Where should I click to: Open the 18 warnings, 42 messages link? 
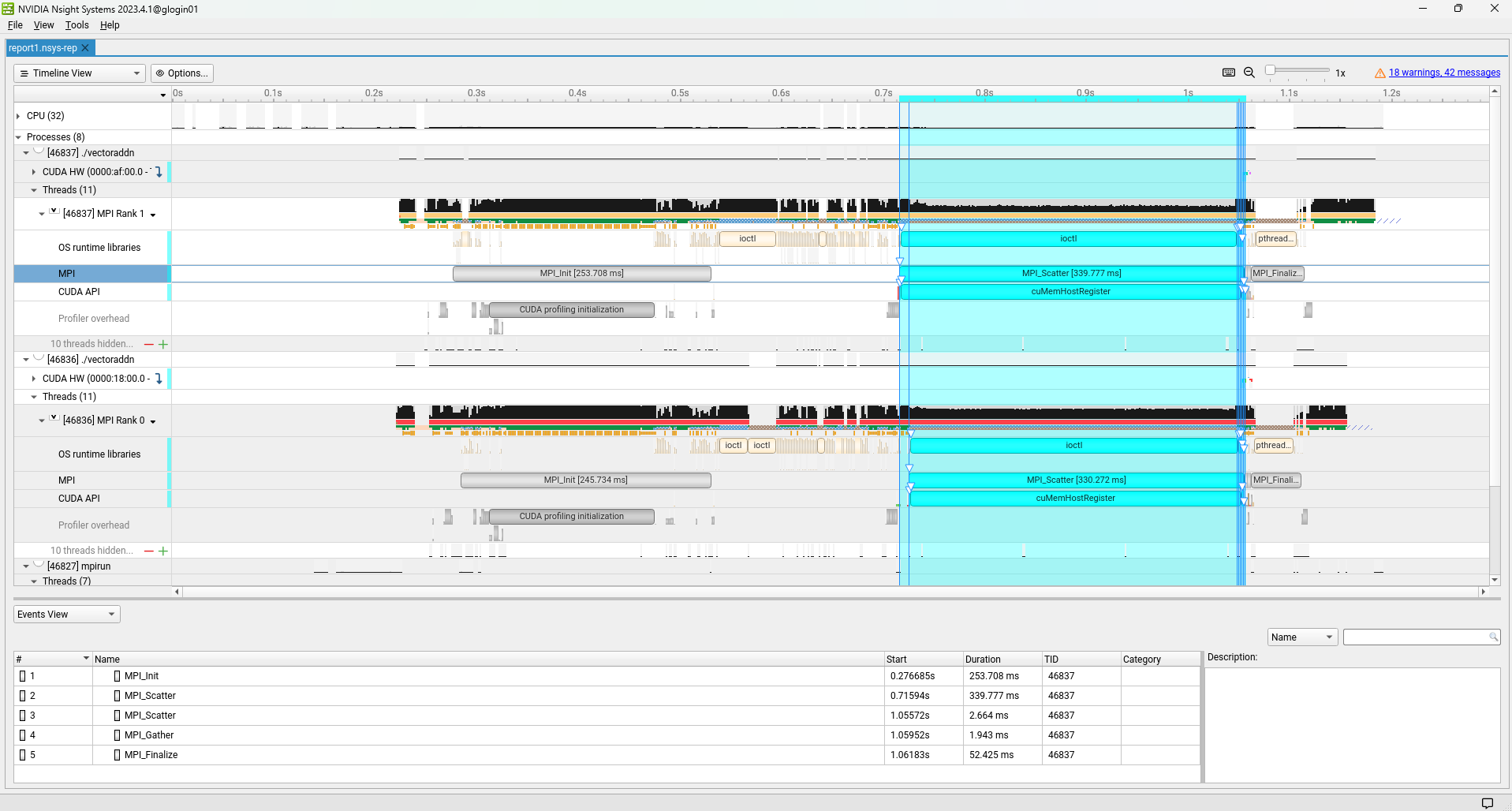point(1444,73)
